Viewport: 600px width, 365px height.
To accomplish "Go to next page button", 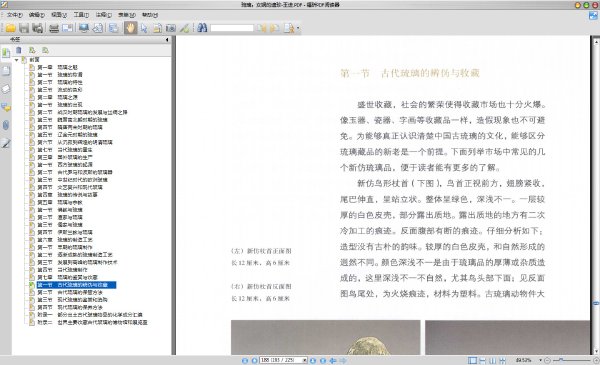I will click(x=313, y=360).
